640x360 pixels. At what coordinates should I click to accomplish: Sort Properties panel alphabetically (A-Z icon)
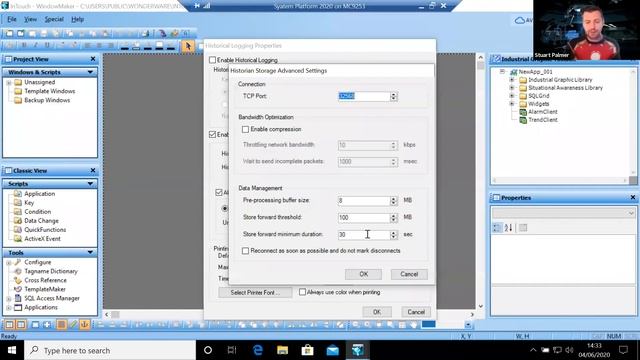pyautogui.click(x=508, y=228)
